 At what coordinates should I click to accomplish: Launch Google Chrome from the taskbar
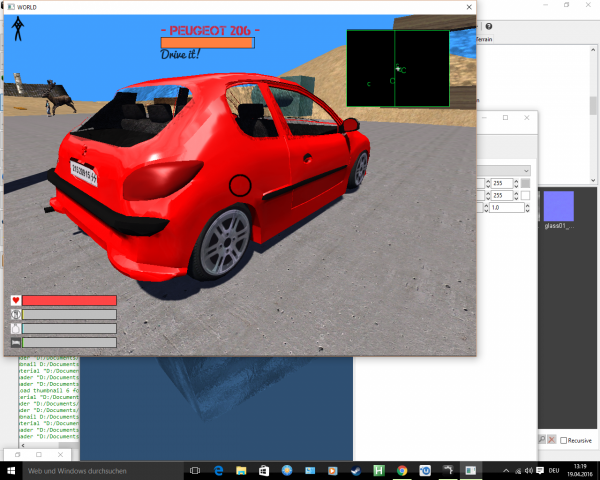point(402,470)
